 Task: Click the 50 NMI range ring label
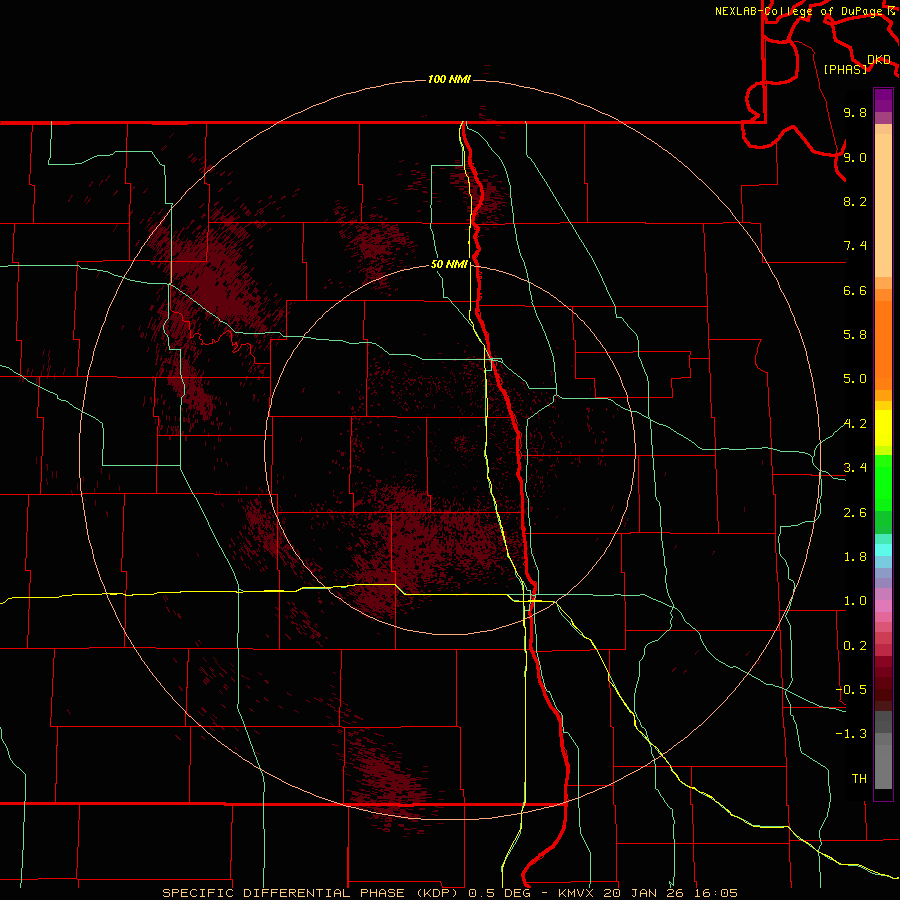point(449,264)
